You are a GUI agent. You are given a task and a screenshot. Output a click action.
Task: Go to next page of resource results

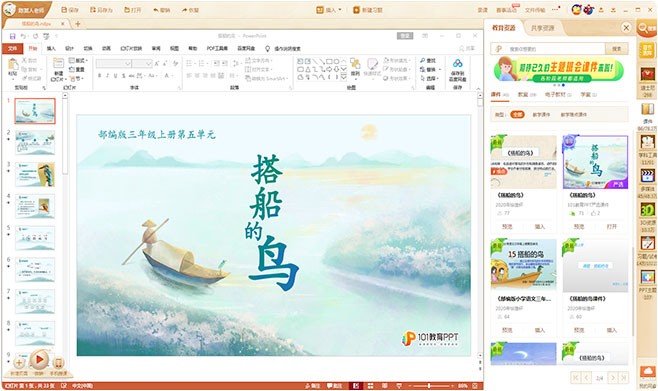pos(612,378)
